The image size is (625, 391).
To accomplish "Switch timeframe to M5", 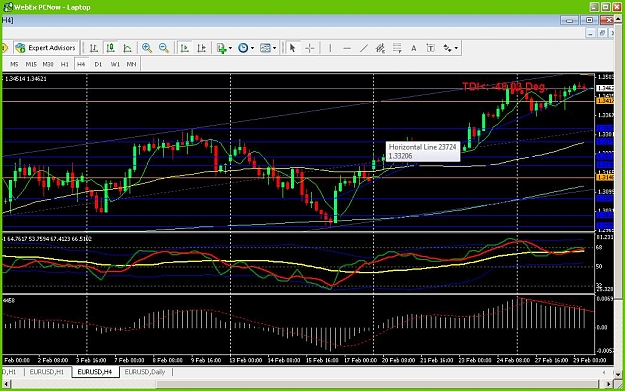I will click(14, 64).
